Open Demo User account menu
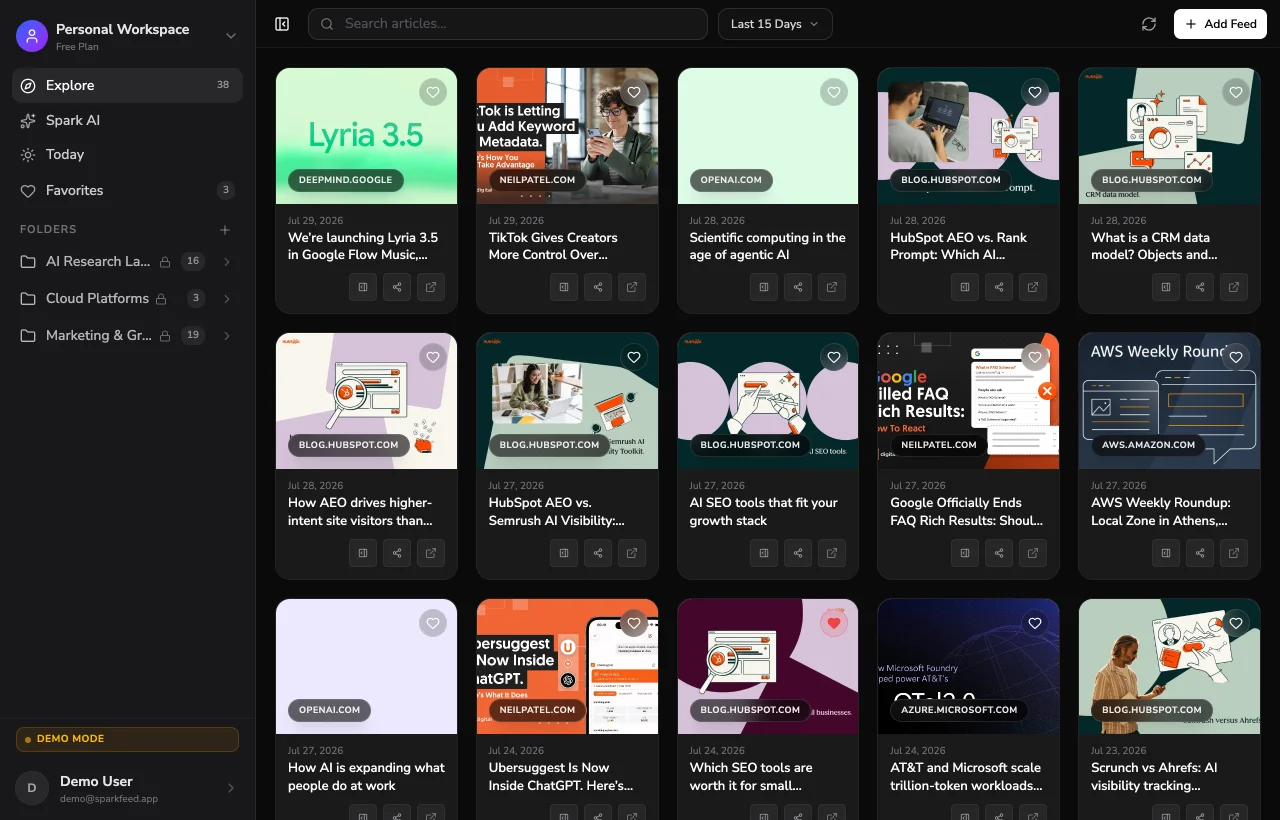Viewport: 1280px width, 820px height. 127,788
